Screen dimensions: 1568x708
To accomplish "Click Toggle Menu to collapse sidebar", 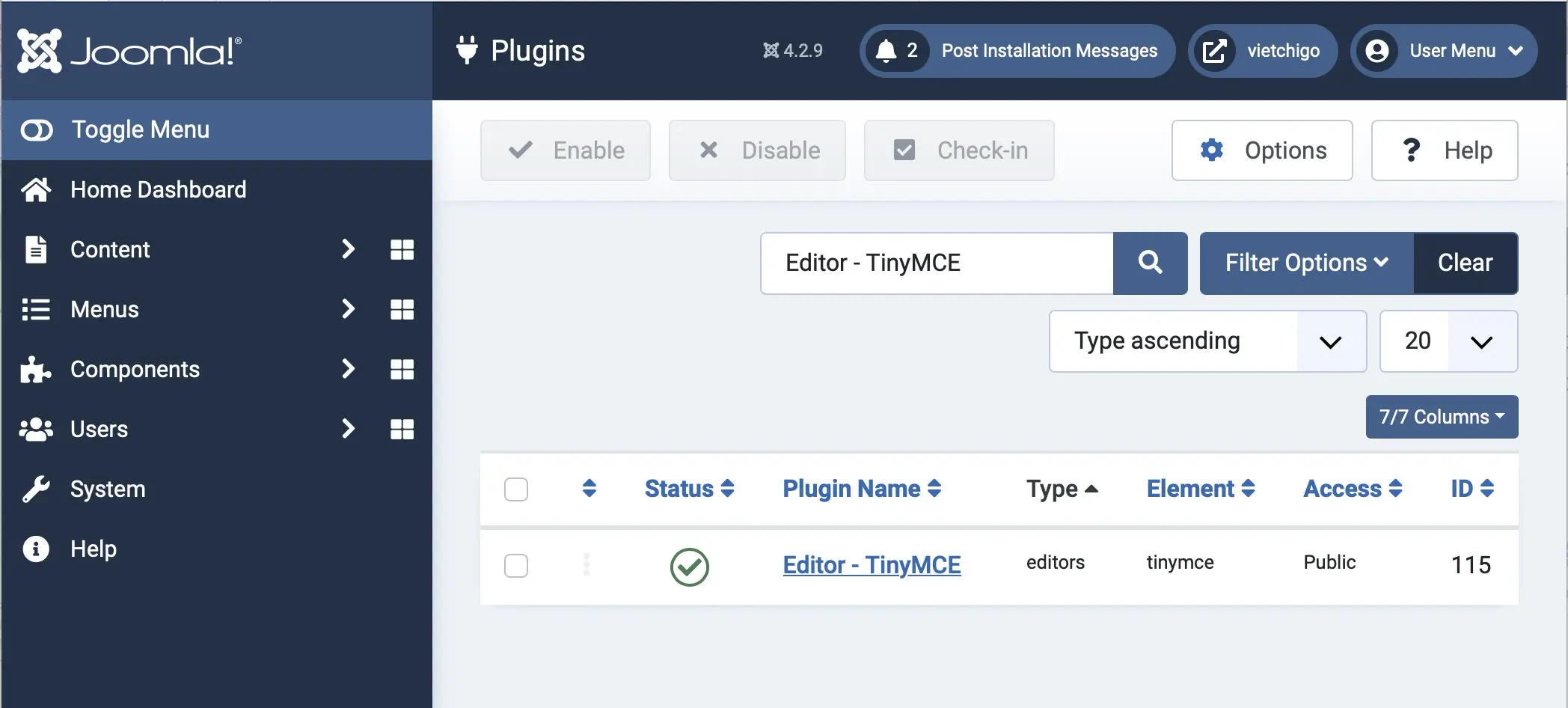I will 140,130.
